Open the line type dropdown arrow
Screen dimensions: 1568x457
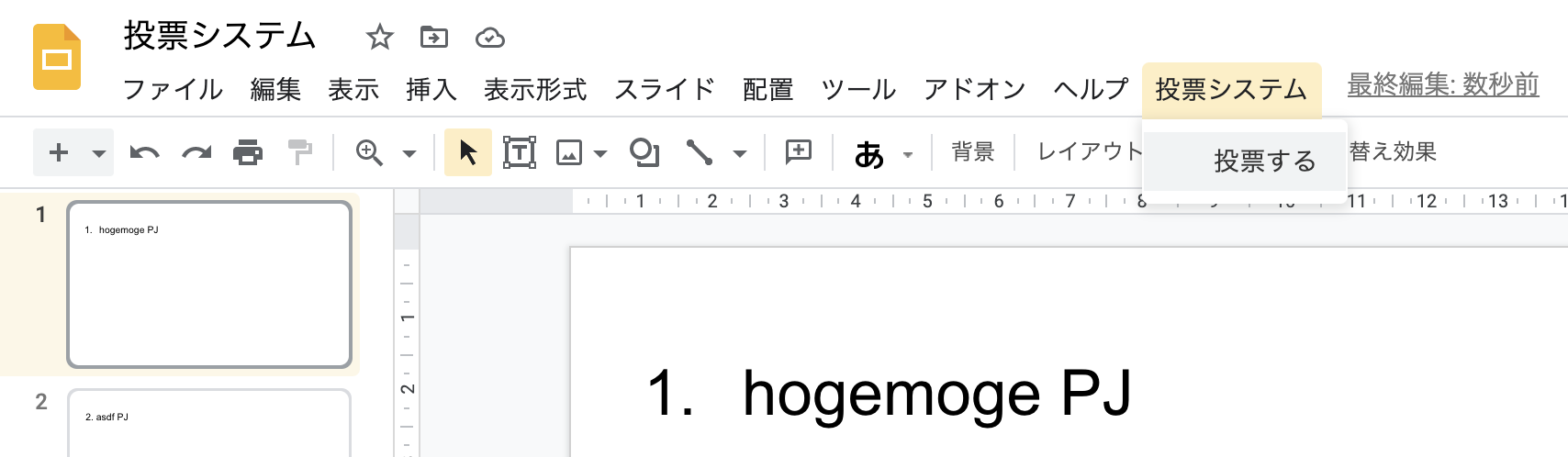click(x=739, y=153)
